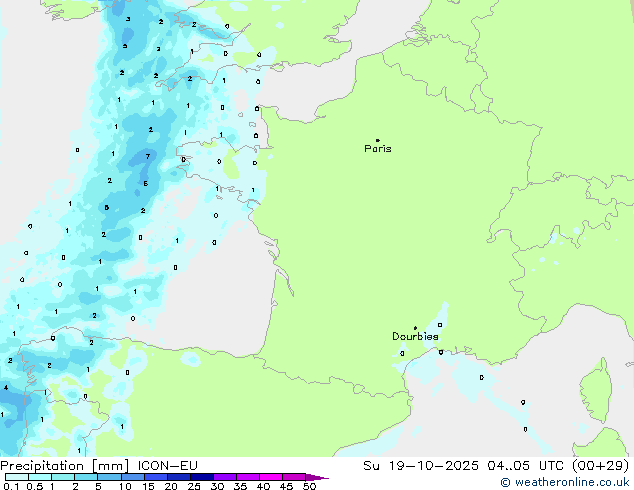This screenshot has width=634, height=490.
Task: Pick the 40–45 mm magenta legend swatch
Action: [271, 477]
